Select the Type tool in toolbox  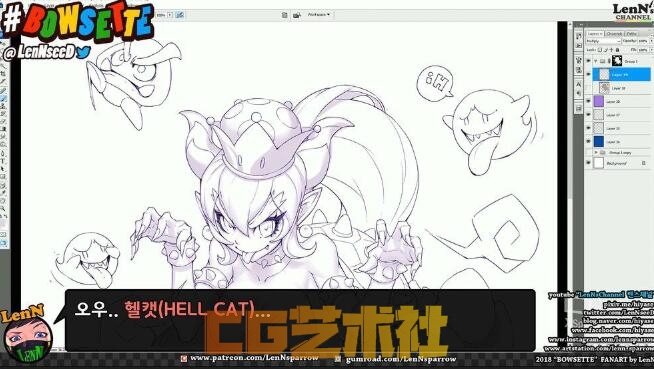(4, 161)
